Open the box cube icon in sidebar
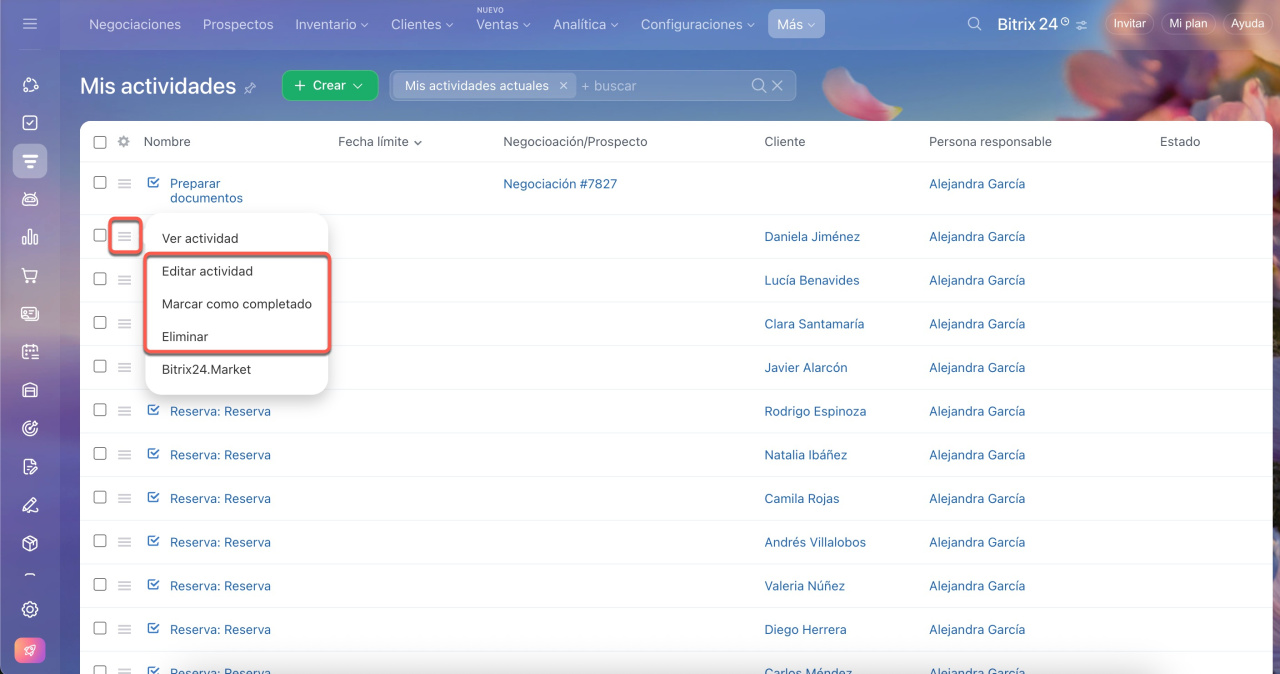 click(30, 543)
